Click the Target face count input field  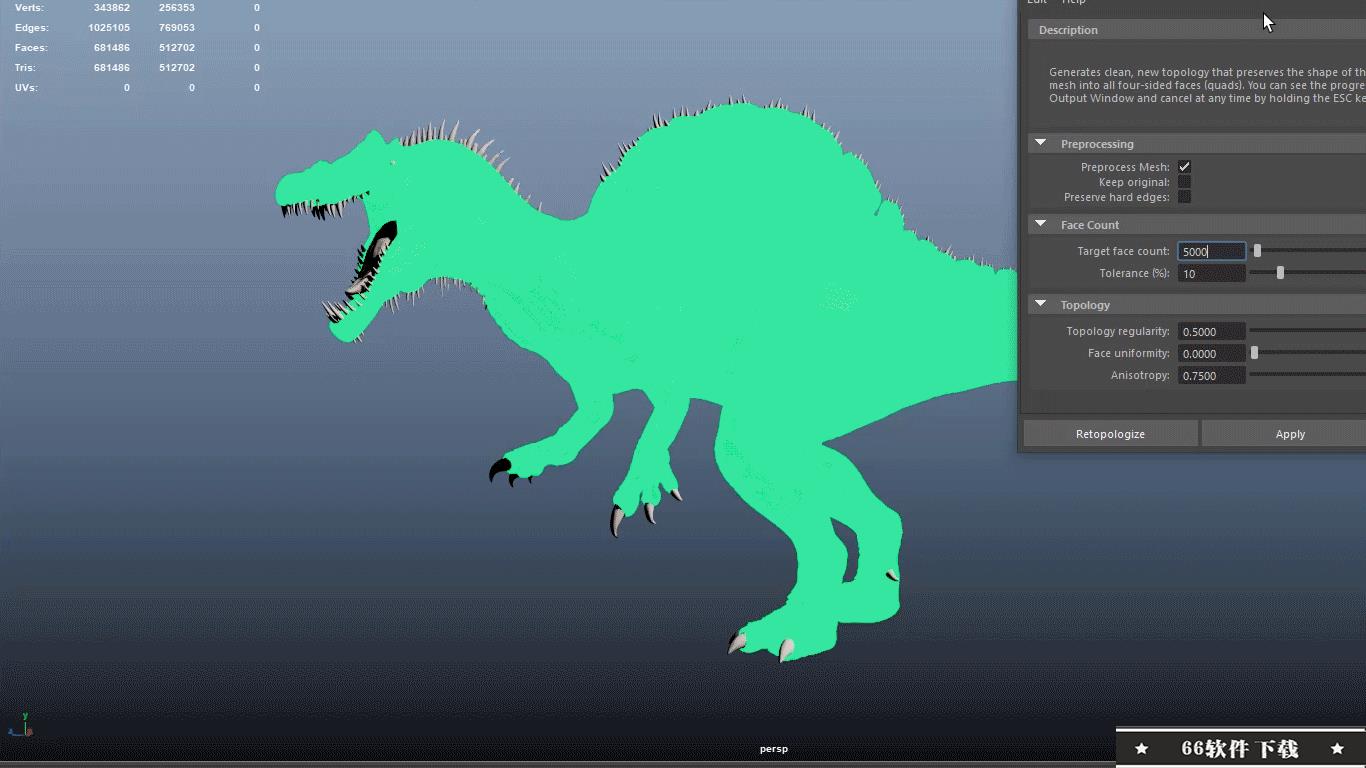click(1211, 252)
